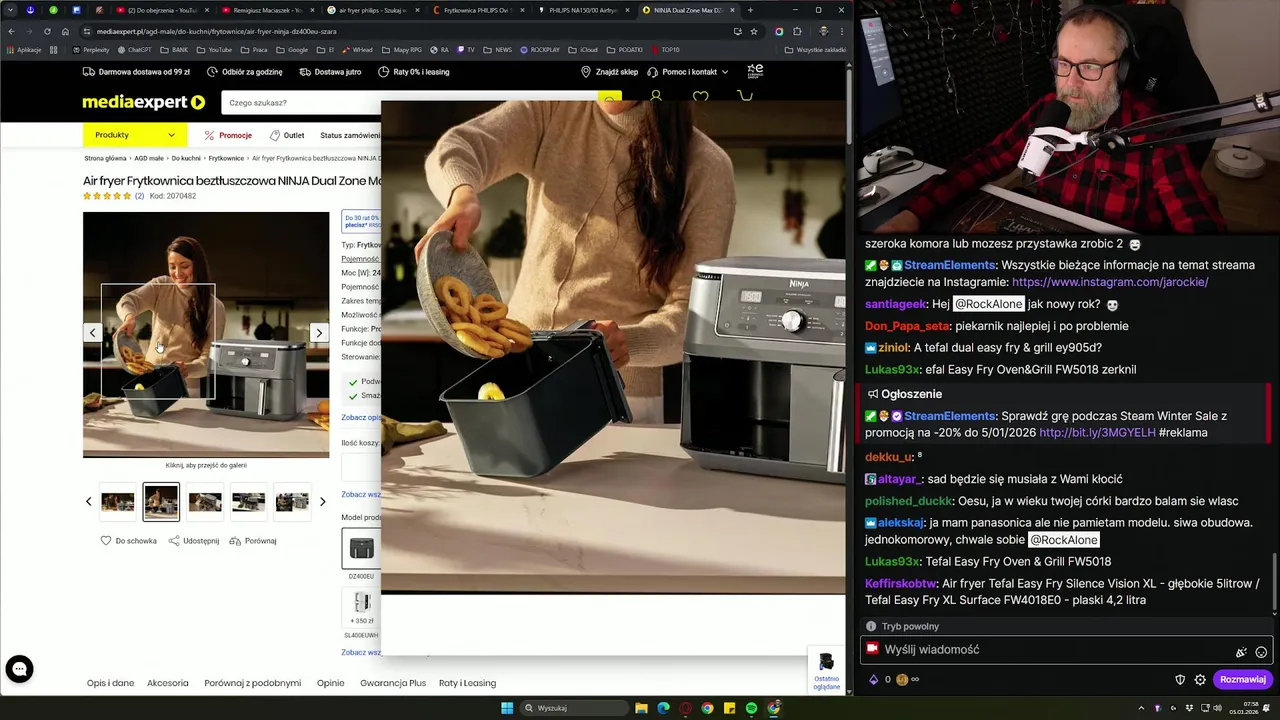
Task: Click Frytkownice breadcrumb link
Action: pos(226,158)
